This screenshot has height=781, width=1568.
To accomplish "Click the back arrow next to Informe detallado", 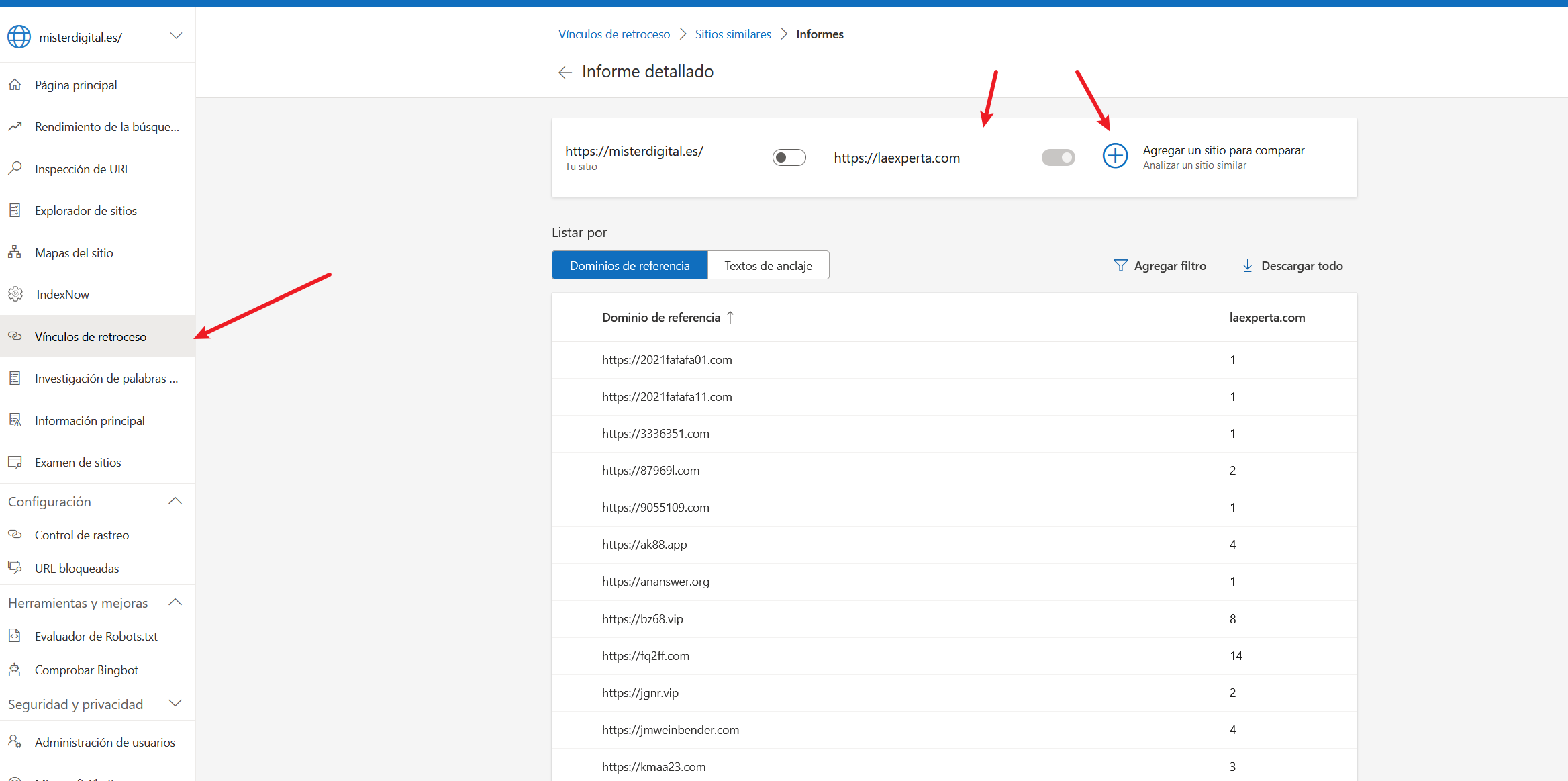I will pos(565,73).
